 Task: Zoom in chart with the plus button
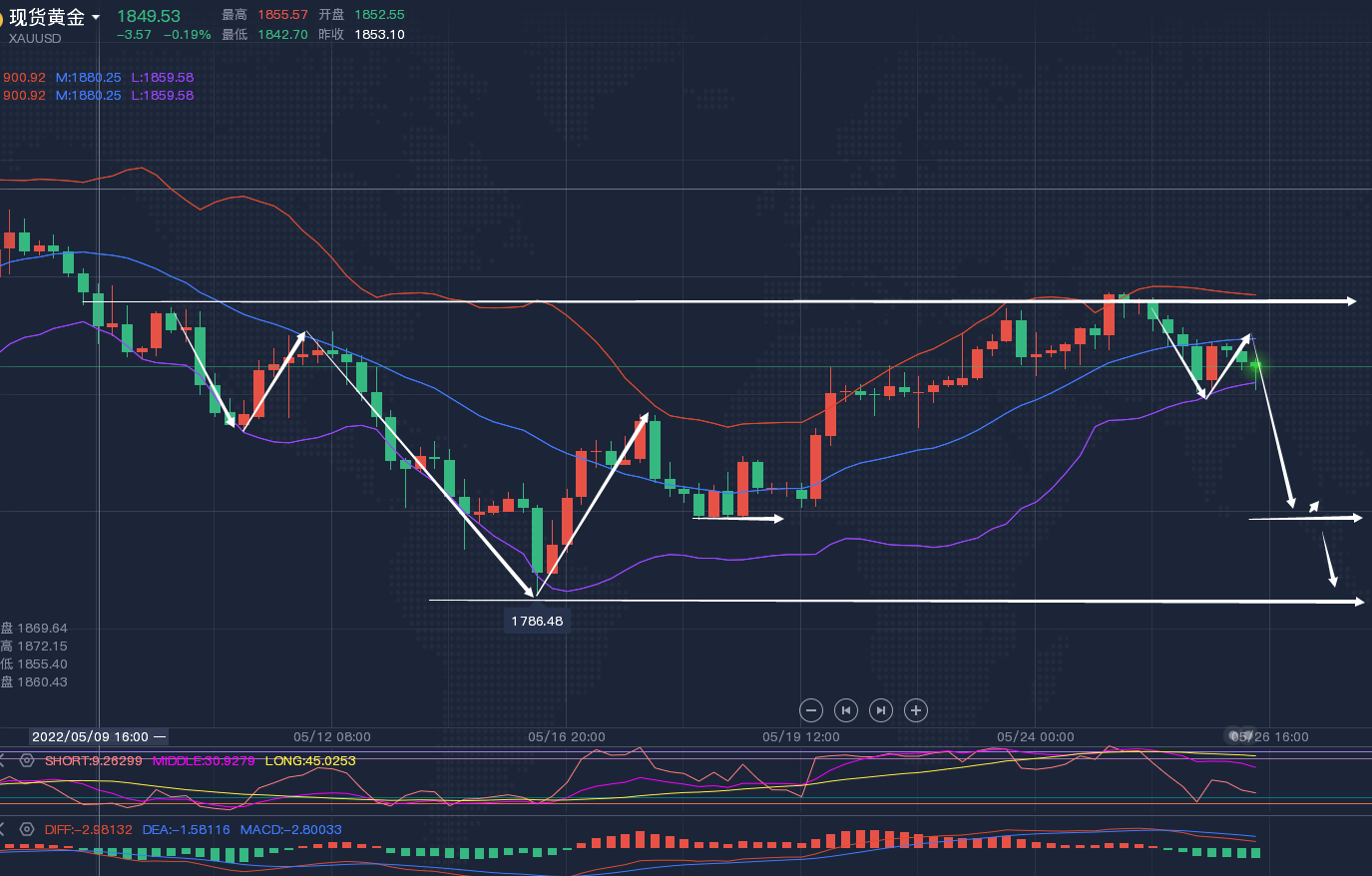tap(916, 710)
